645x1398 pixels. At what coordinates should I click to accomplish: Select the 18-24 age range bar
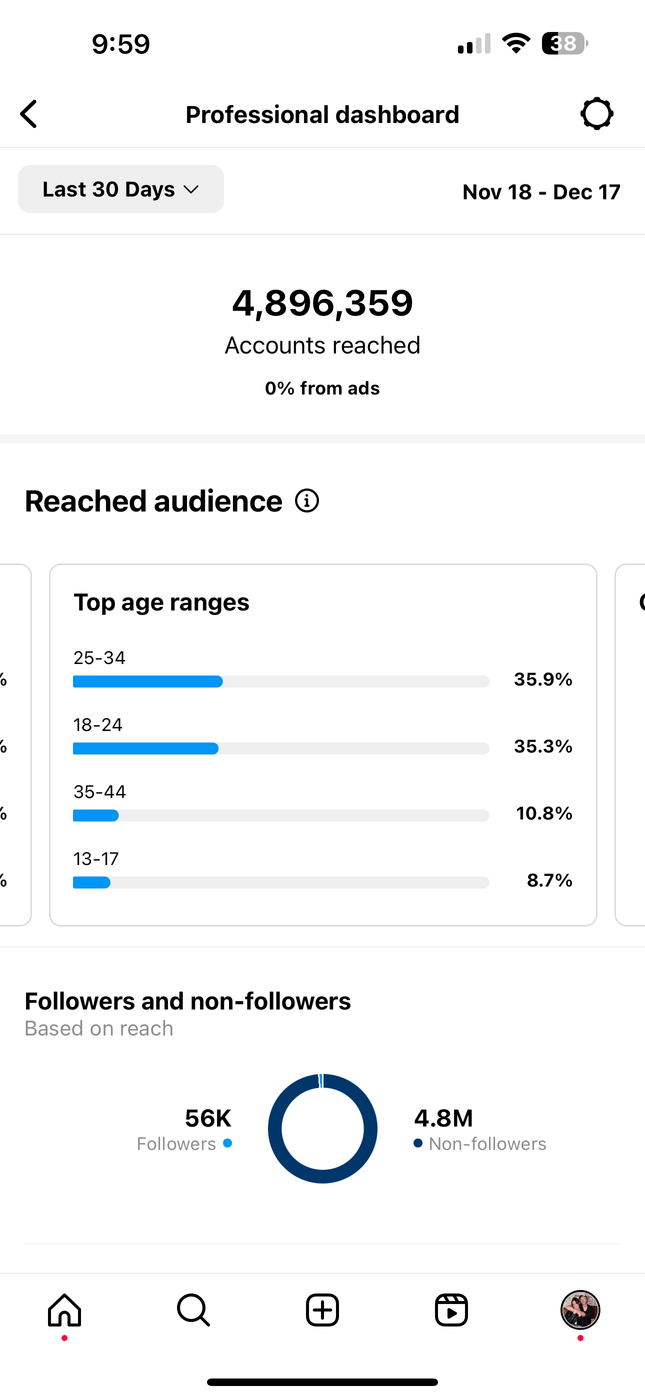281,748
